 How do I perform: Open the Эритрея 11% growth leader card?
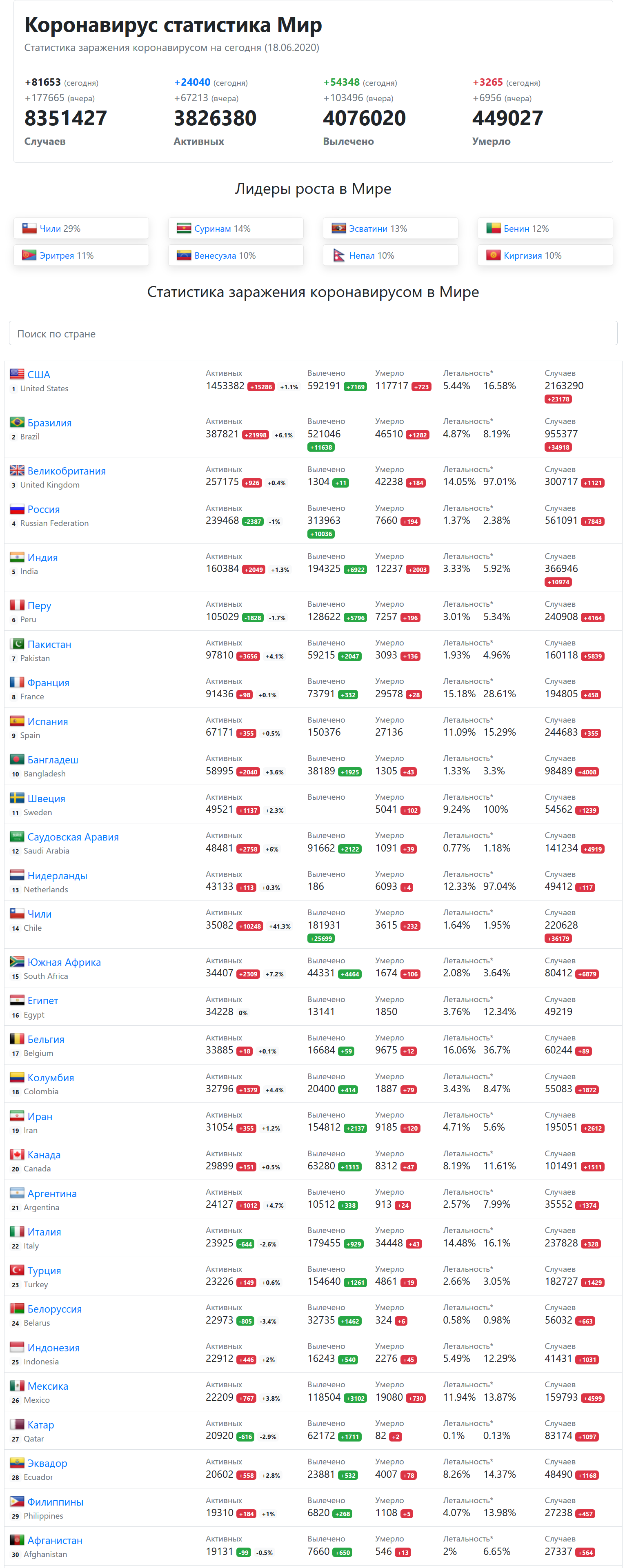[81, 255]
